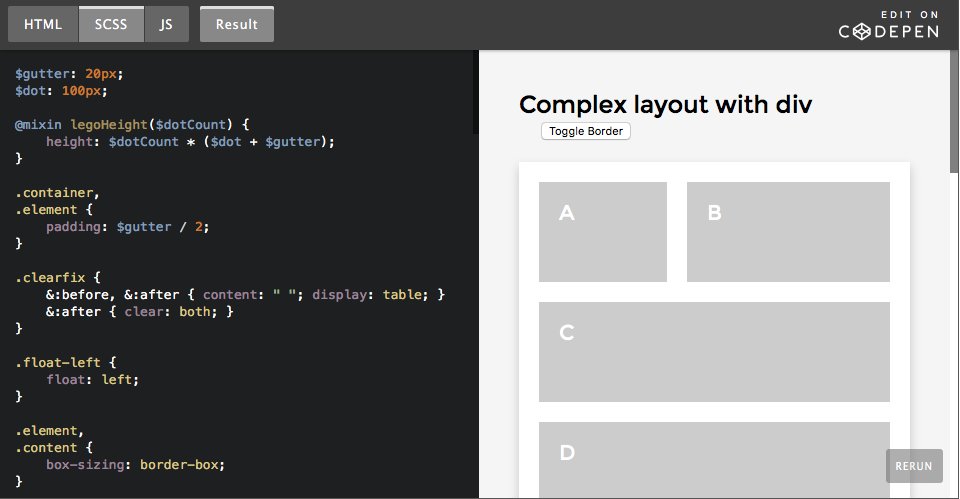Click the result pane scrollbar thumb
The height and width of the screenshot is (499, 960).
pos(954,110)
